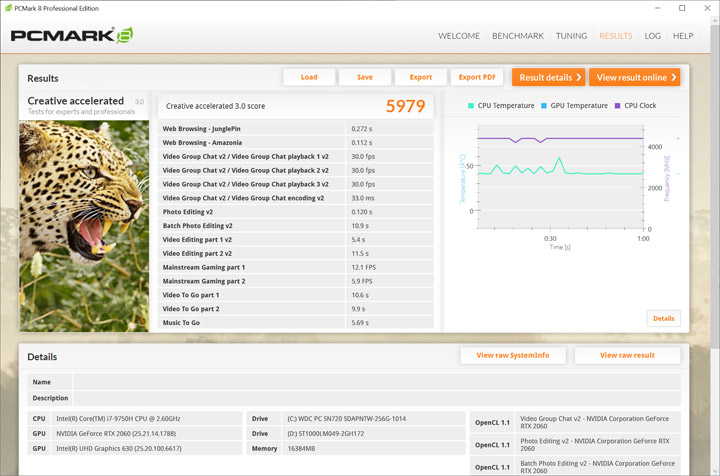Minimize the PCMark 8 window
The image size is (720, 476).
(x=658, y=8)
